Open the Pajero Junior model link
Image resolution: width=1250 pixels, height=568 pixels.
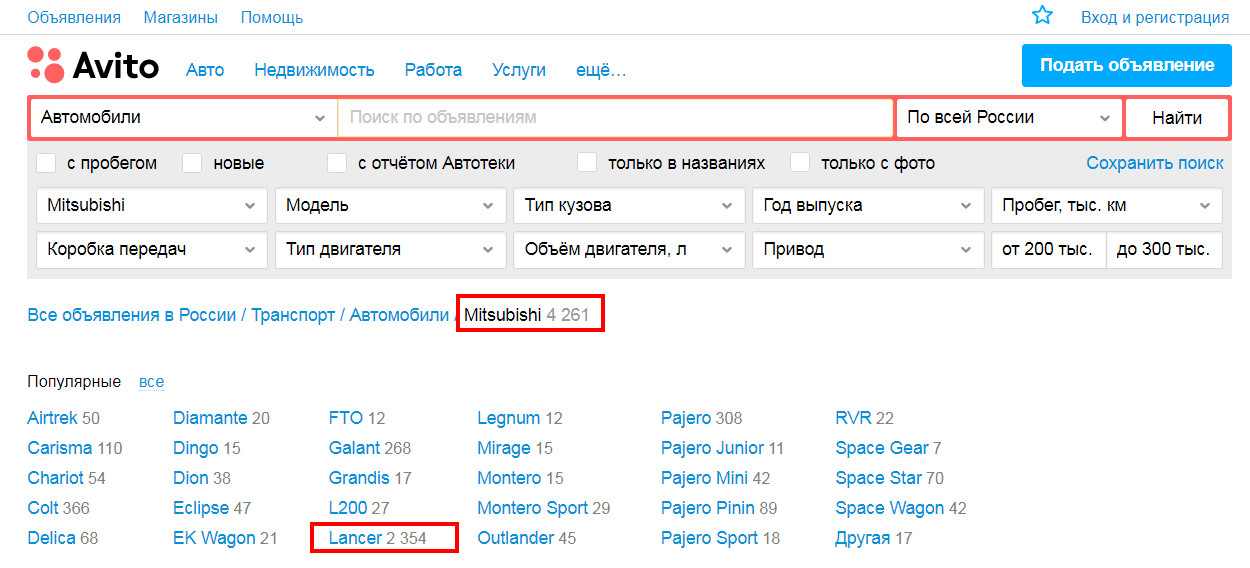(712, 448)
